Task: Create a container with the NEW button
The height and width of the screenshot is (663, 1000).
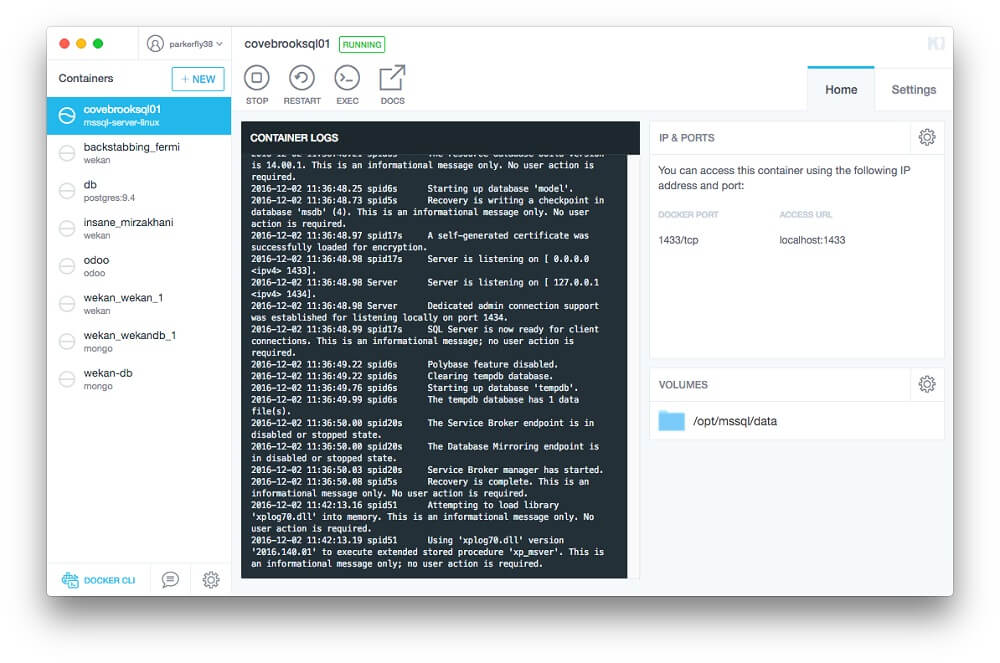Action: (197, 78)
